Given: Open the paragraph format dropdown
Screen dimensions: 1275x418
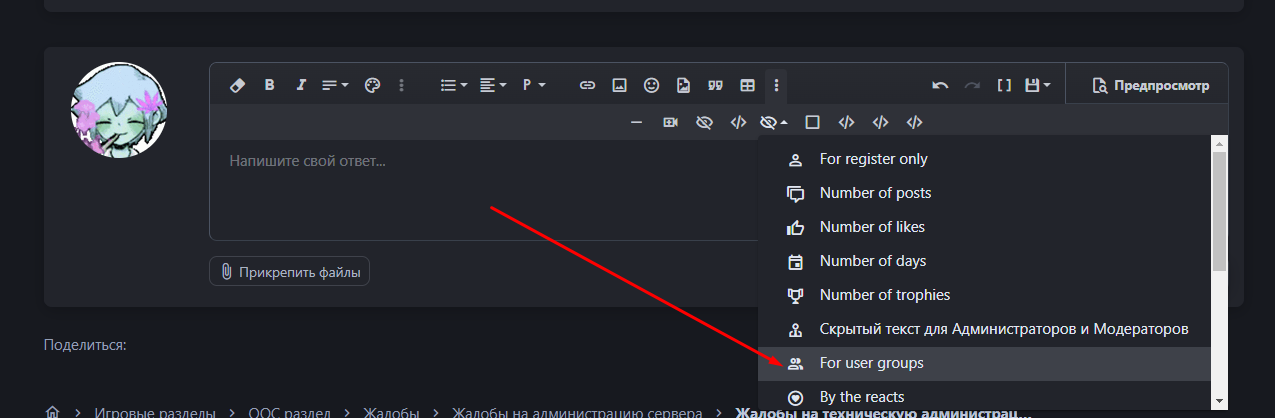Looking at the screenshot, I should point(534,85).
